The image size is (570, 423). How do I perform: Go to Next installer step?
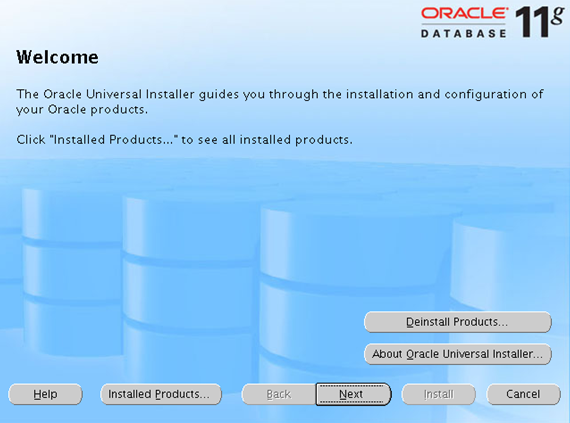coord(353,394)
